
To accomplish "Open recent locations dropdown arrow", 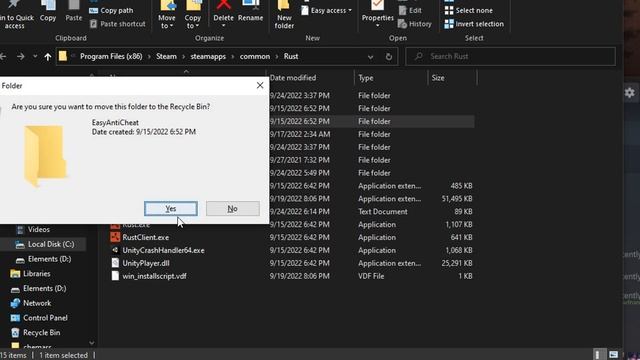I will (35, 56).
